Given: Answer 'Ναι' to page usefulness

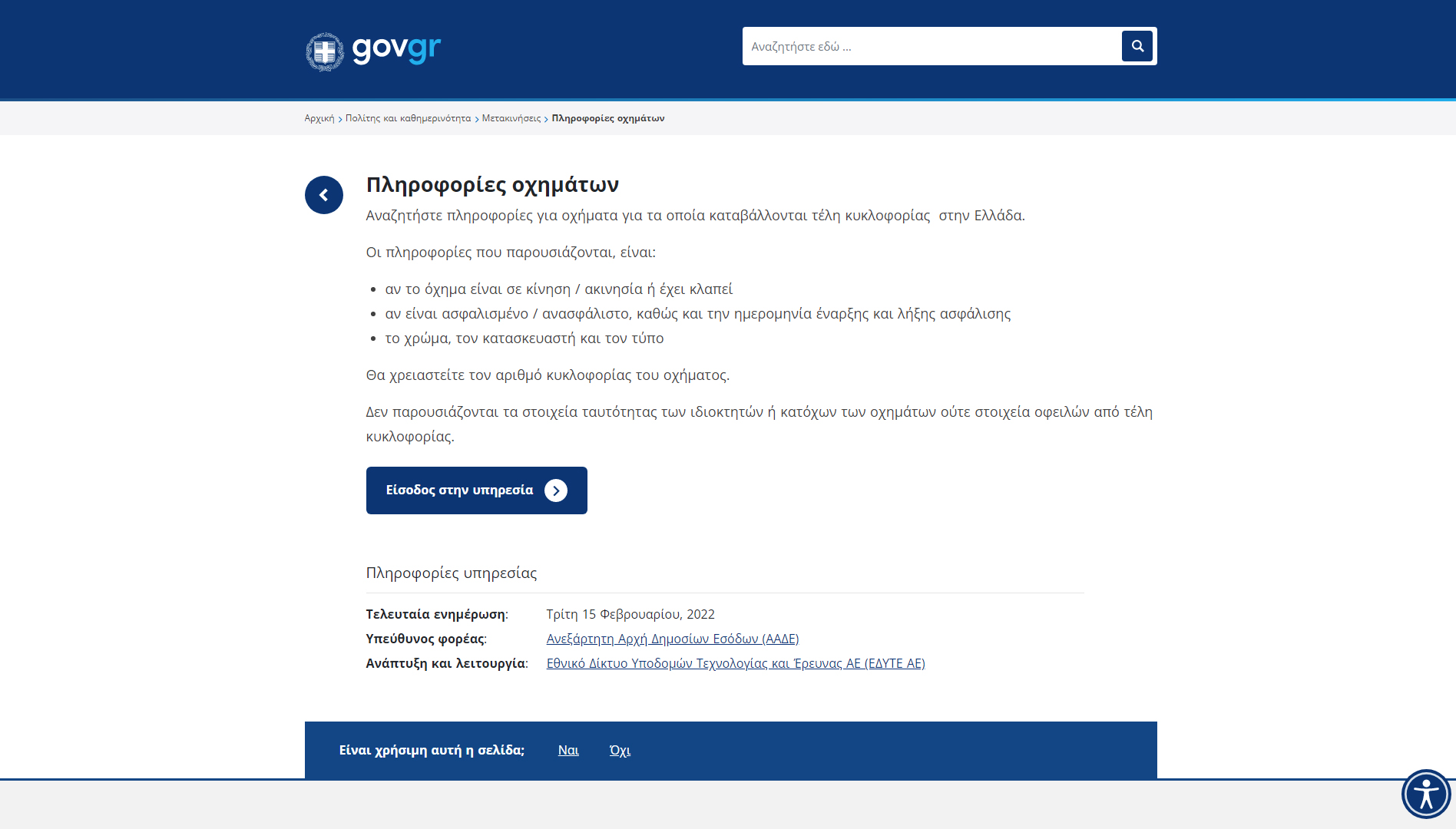Looking at the screenshot, I should [568, 750].
